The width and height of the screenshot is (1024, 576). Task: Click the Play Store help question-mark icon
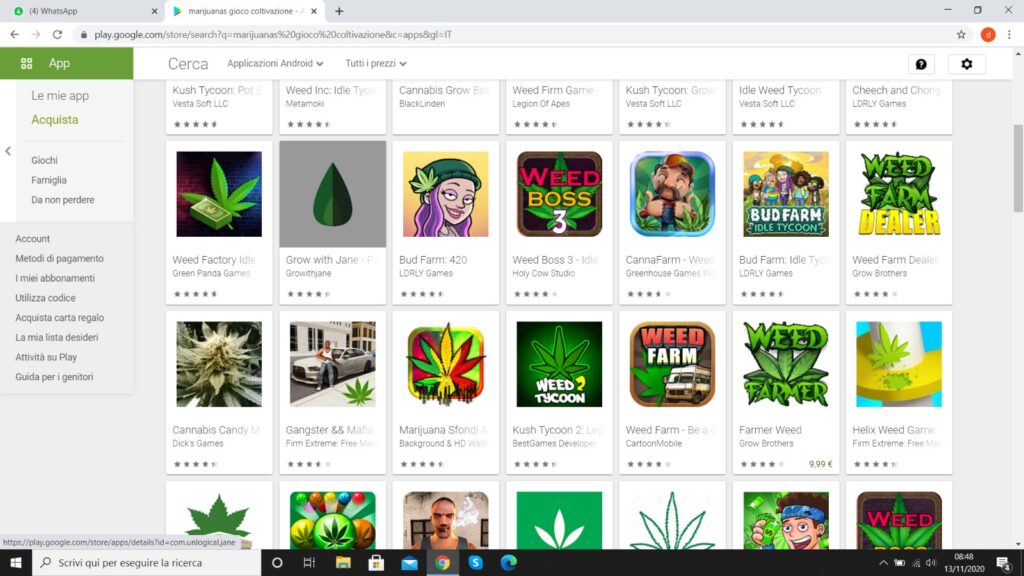(x=921, y=64)
